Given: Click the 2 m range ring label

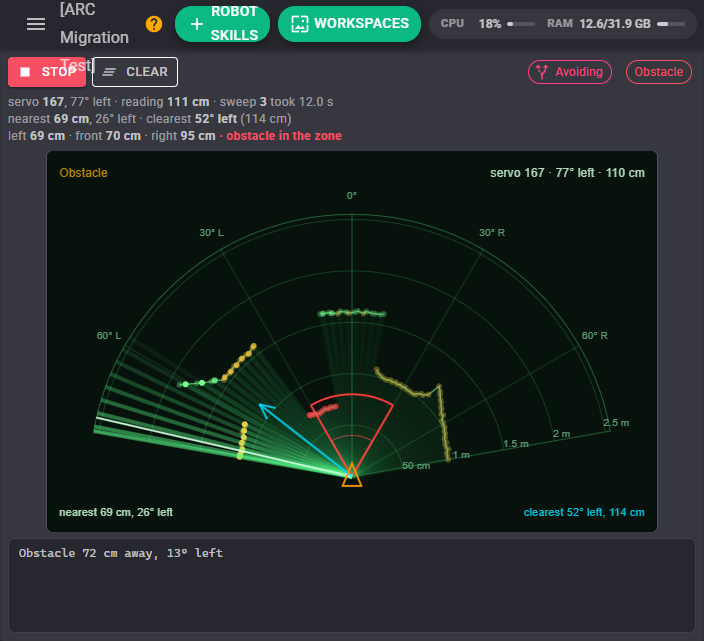Looking at the screenshot, I should pos(561,434).
